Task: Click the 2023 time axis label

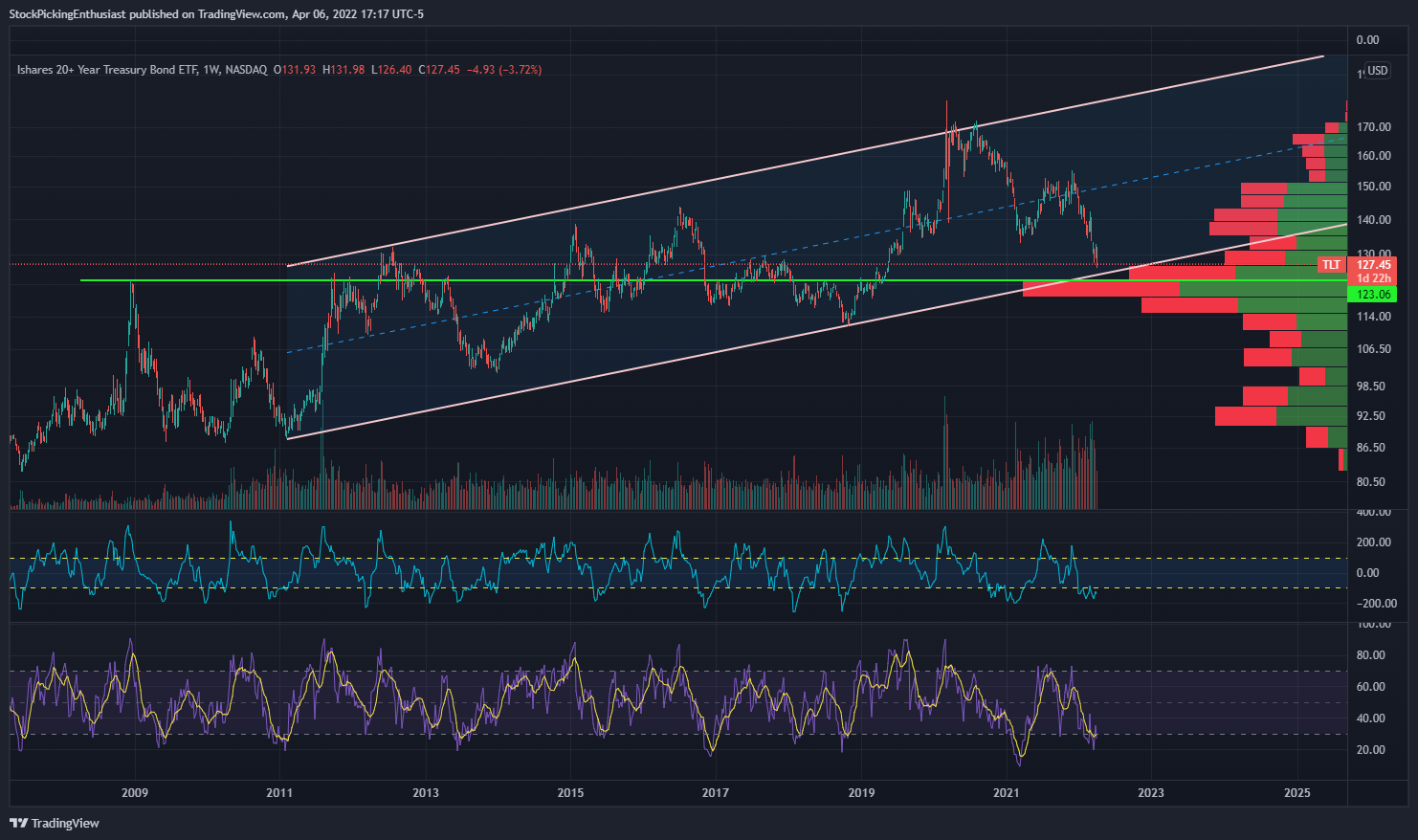Action: tap(1151, 792)
